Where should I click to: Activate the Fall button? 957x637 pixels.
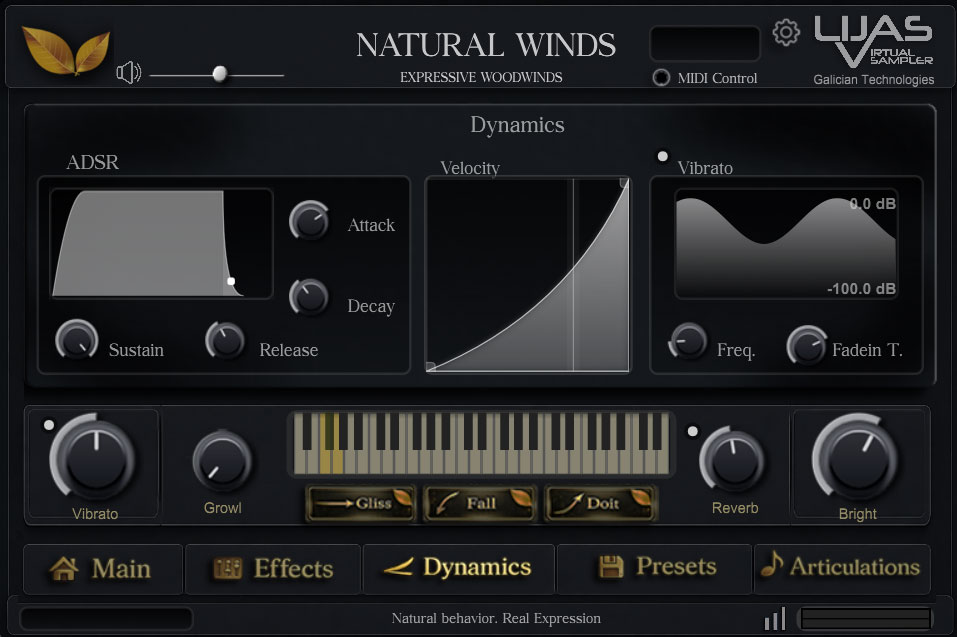480,503
